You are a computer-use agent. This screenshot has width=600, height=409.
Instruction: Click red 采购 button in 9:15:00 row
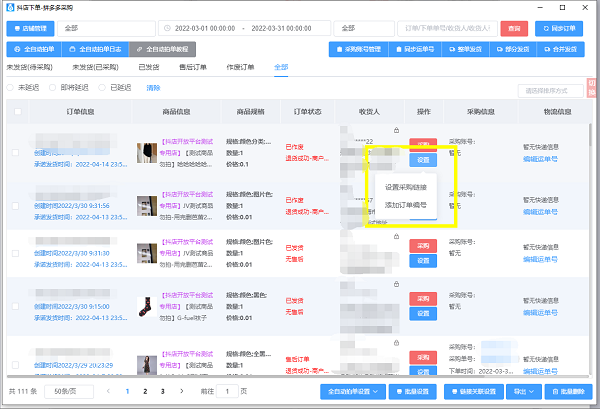(423, 299)
